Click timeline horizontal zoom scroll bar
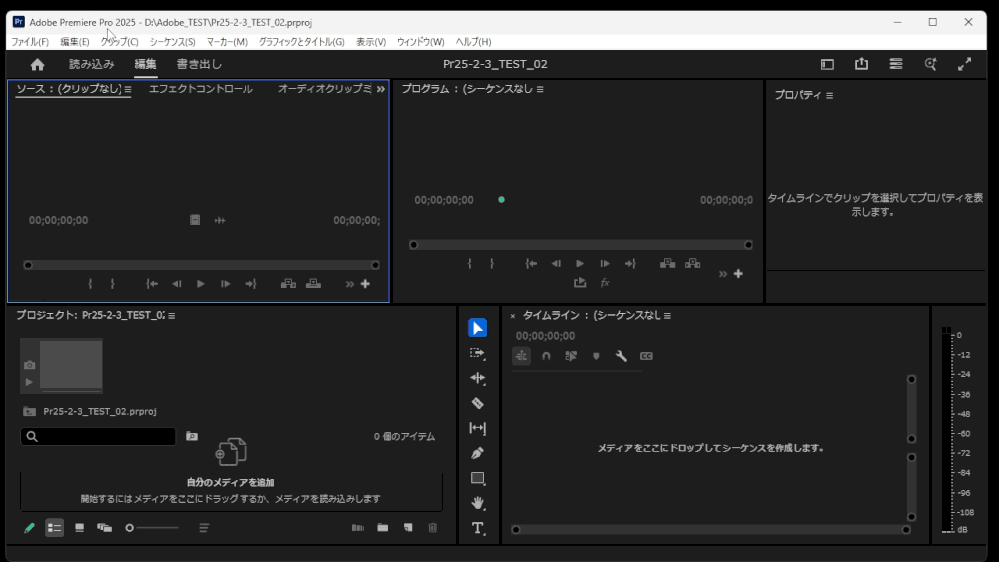999x562 pixels. pyautogui.click(x=710, y=530)
